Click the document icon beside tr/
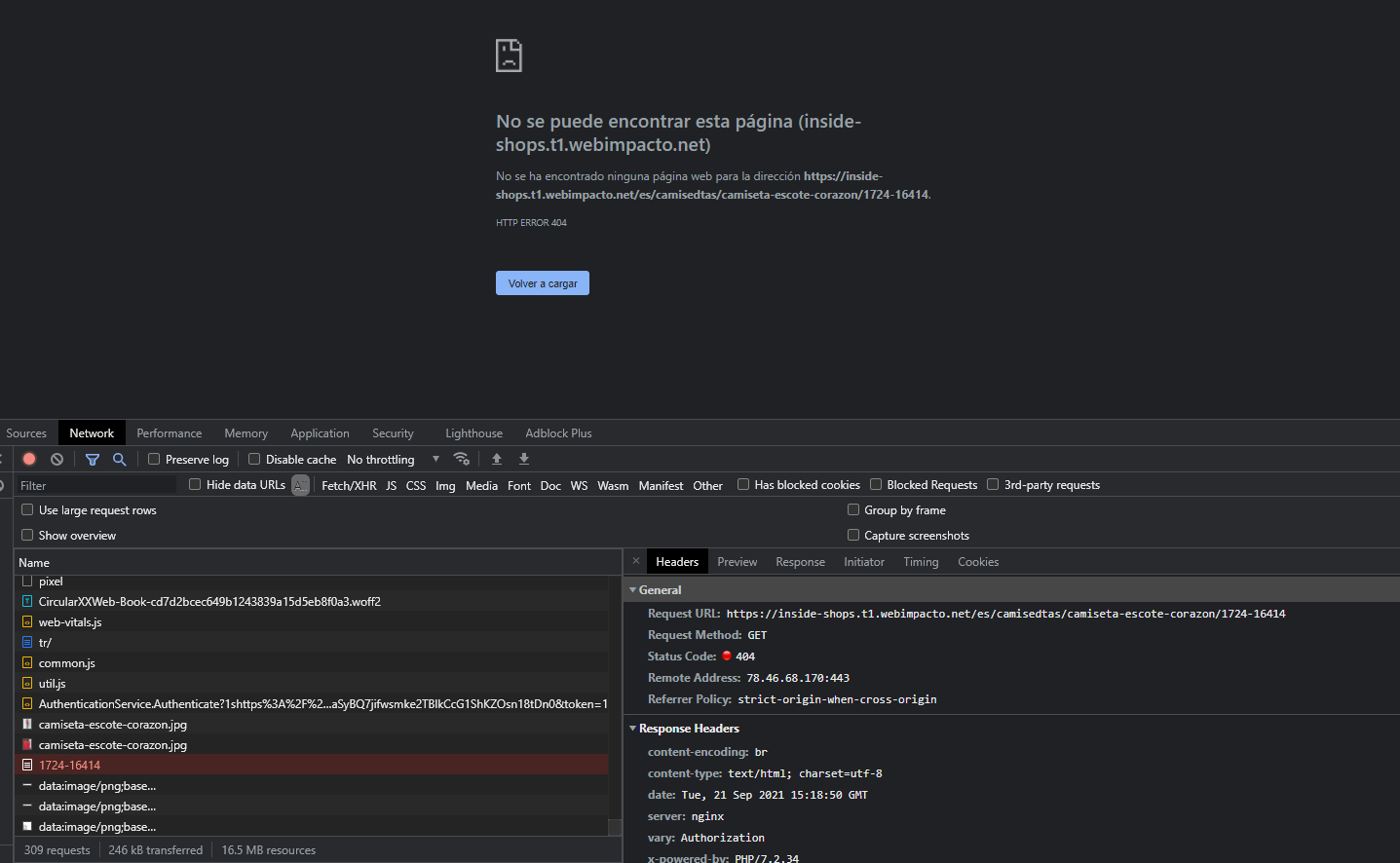1400x863 pixels. [x=27, y=642]
